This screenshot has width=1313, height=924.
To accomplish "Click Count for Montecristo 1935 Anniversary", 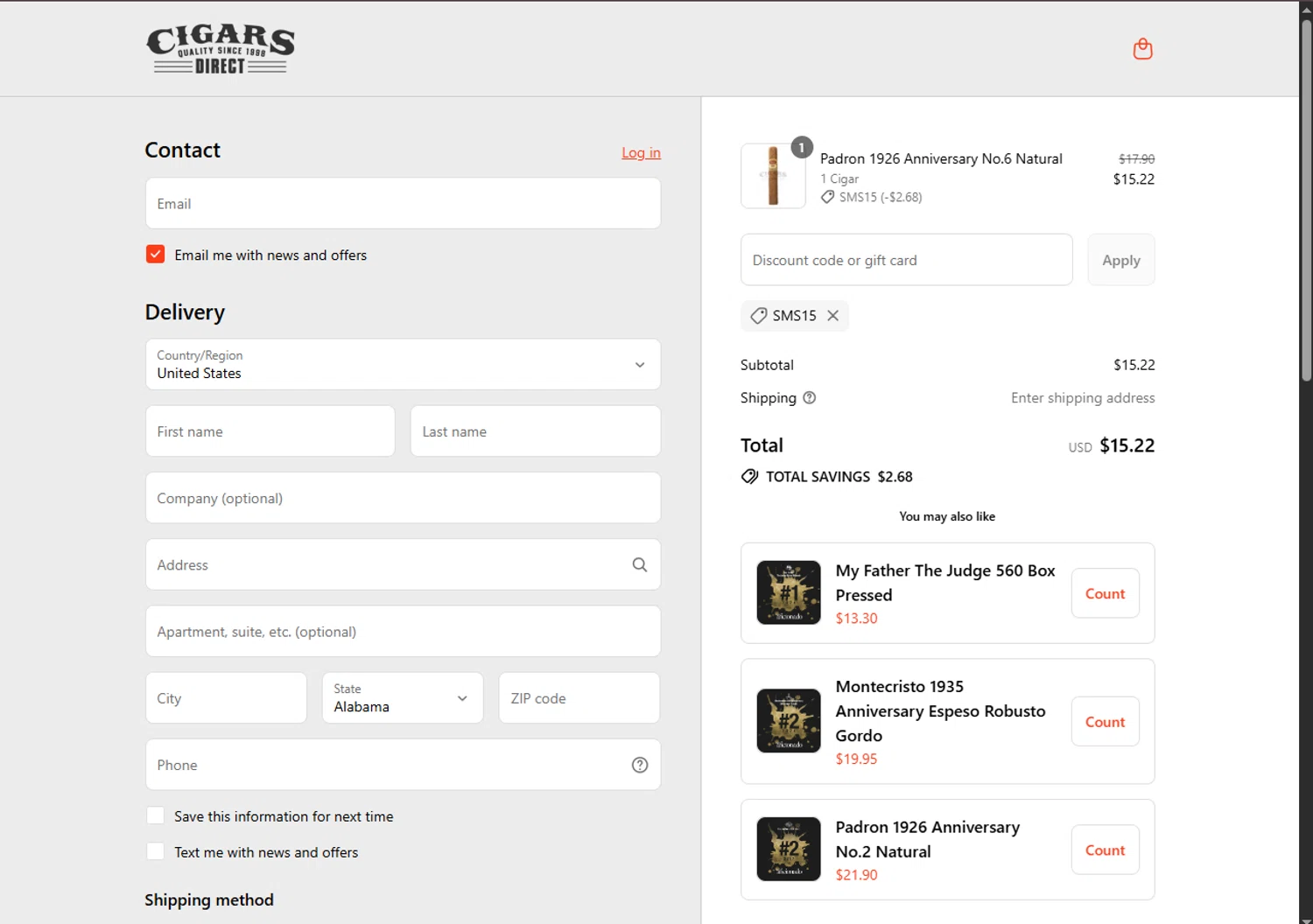I will [1106, 722].
